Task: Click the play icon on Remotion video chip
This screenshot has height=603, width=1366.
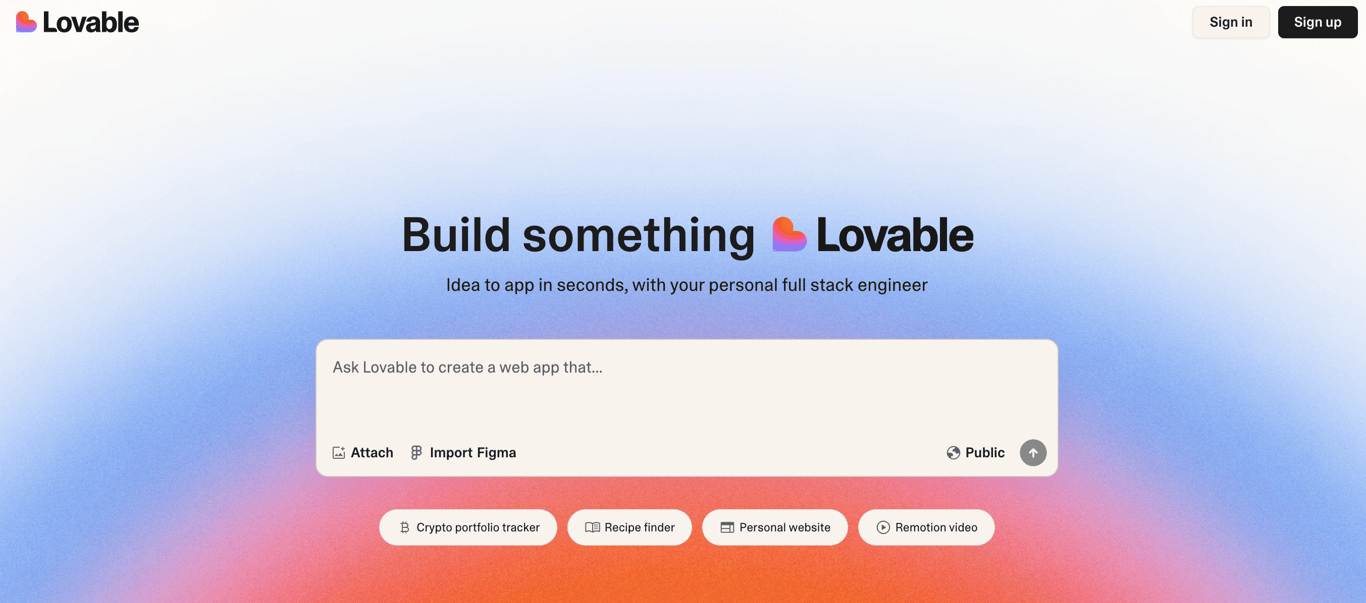Action: point(884,527)
